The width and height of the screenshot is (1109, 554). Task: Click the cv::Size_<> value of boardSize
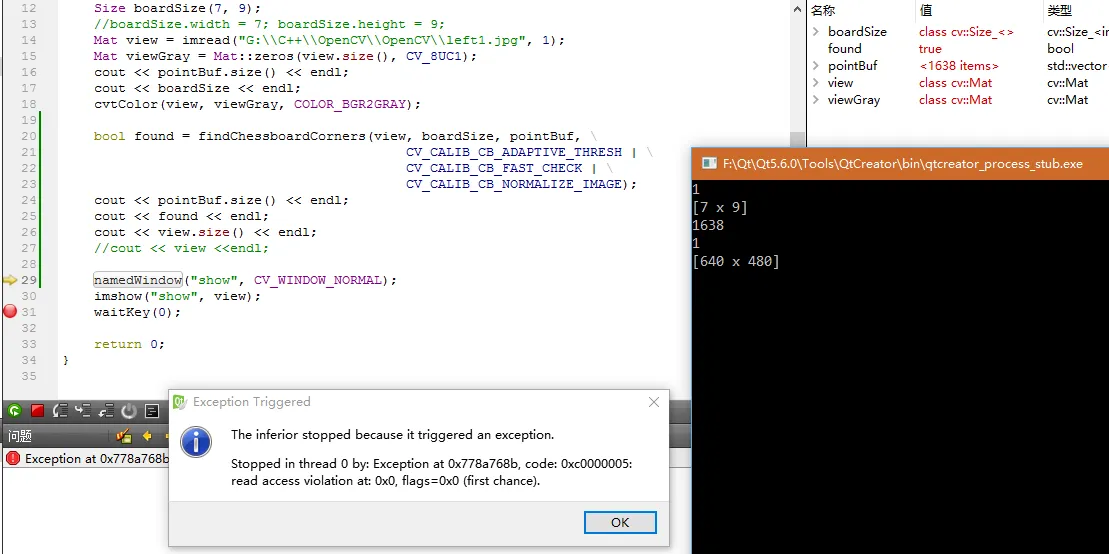coord(966,32)
